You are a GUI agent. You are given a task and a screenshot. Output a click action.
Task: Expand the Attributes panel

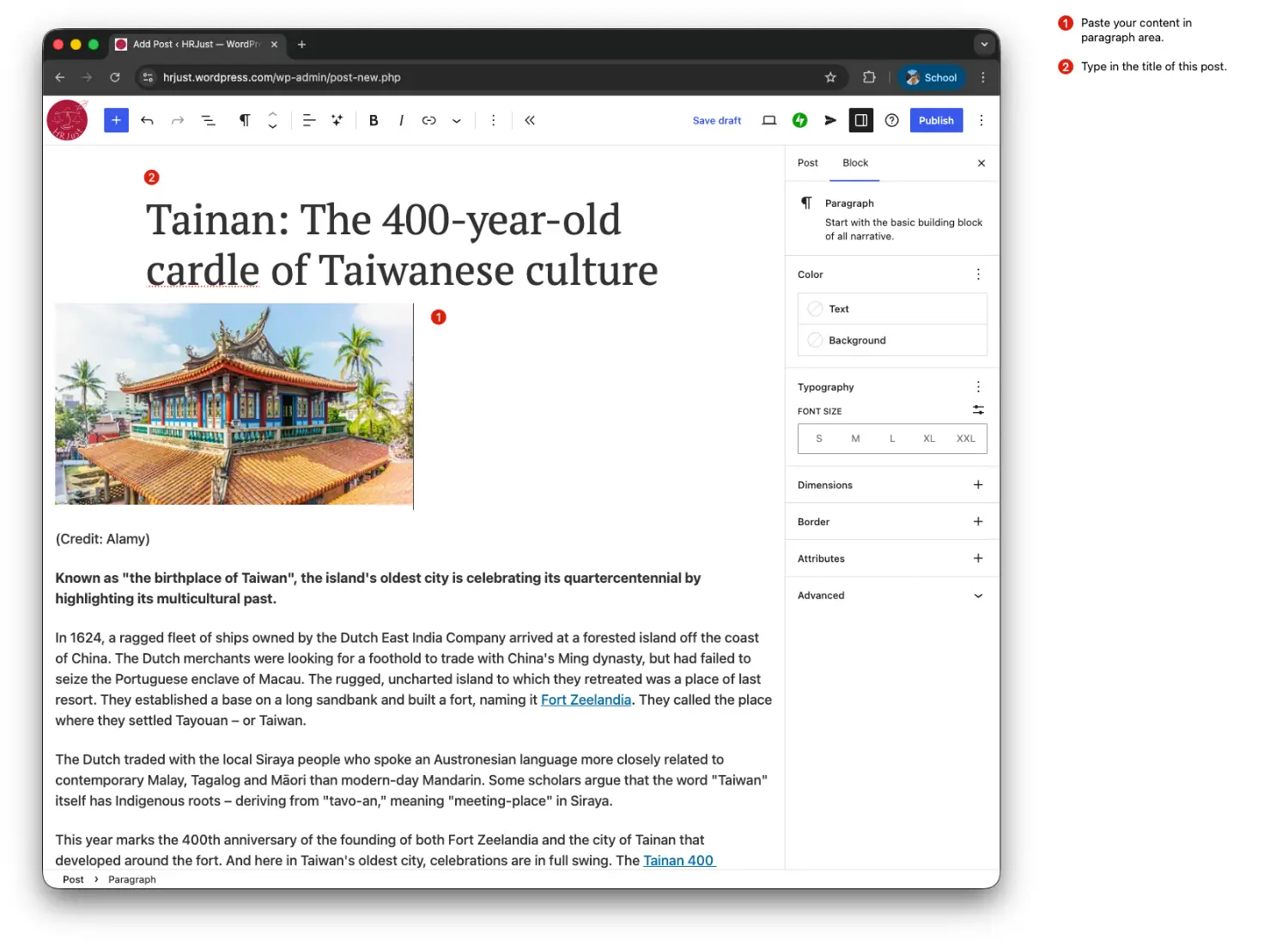[892, 559]
